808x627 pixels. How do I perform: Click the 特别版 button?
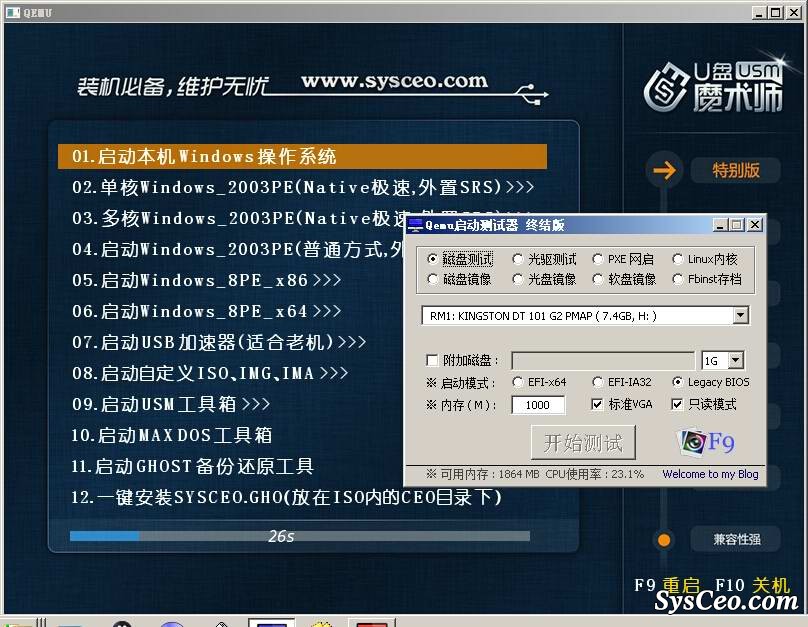tap(736, 170)
